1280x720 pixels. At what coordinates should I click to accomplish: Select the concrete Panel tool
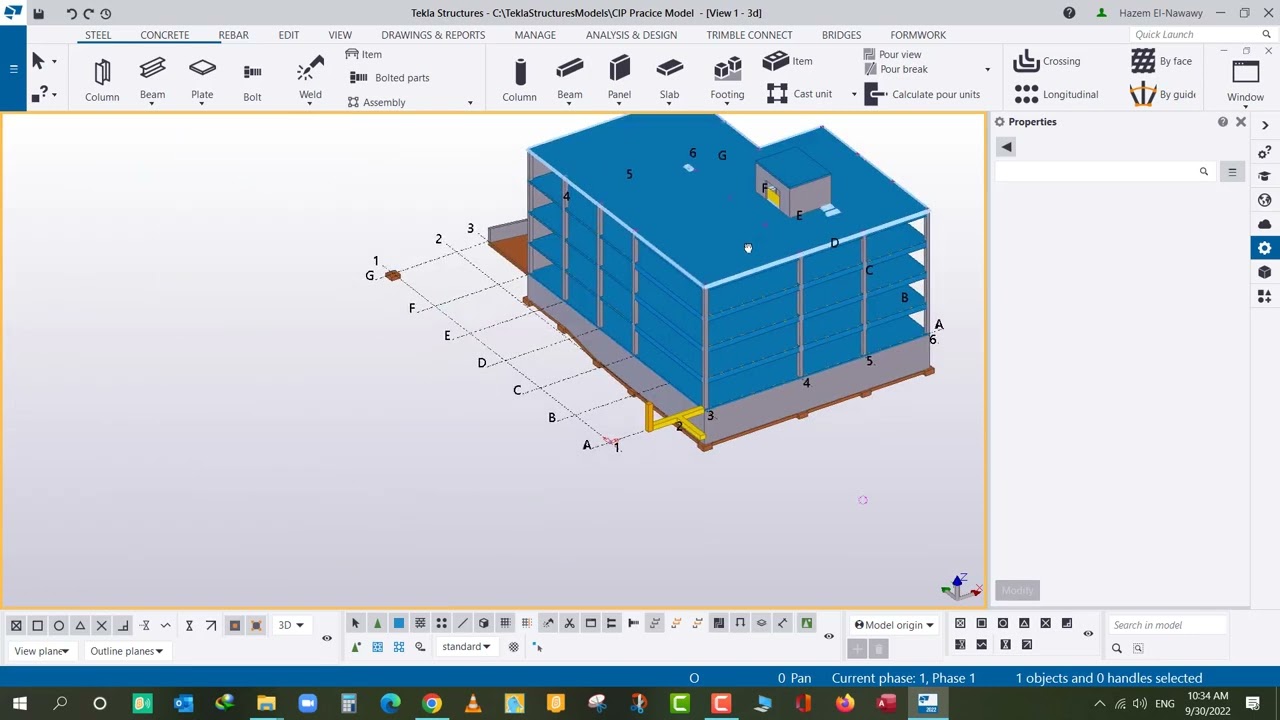(619, 79)
